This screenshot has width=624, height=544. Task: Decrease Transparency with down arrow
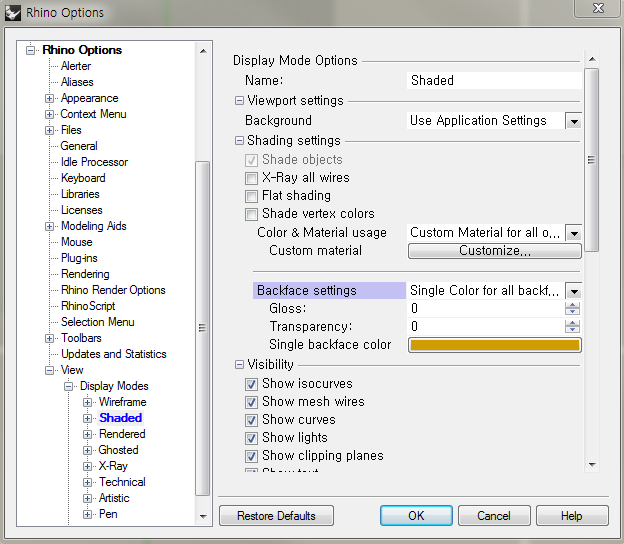point(572,330)
